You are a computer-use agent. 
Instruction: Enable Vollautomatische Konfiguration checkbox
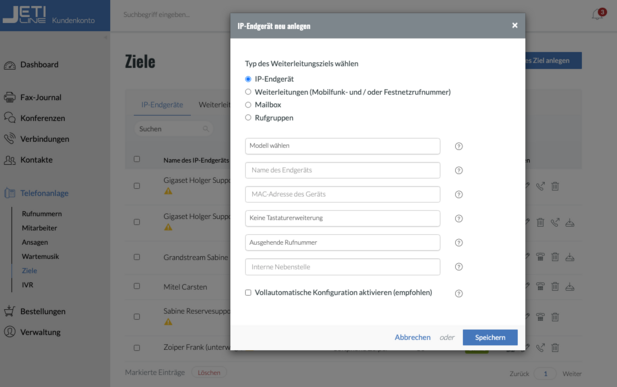[248, 293]
